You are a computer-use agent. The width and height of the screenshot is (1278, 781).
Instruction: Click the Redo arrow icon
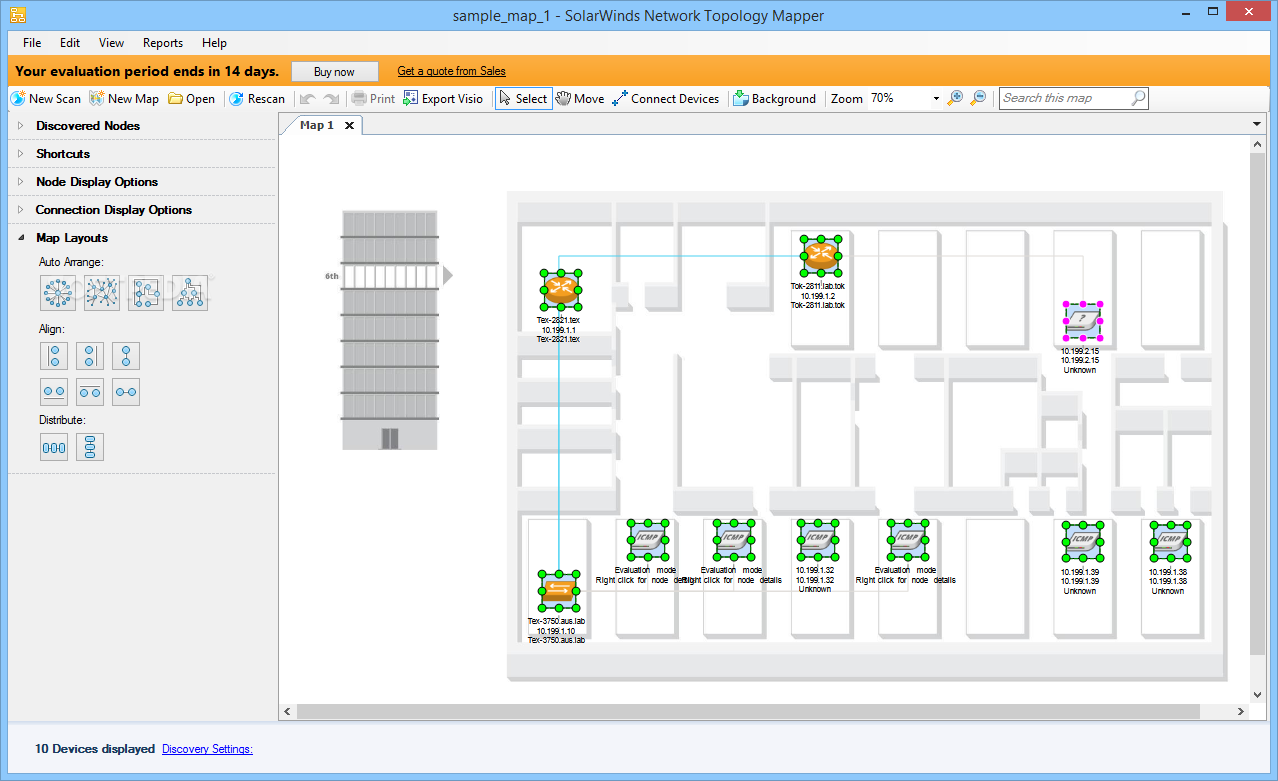point(331,99)
